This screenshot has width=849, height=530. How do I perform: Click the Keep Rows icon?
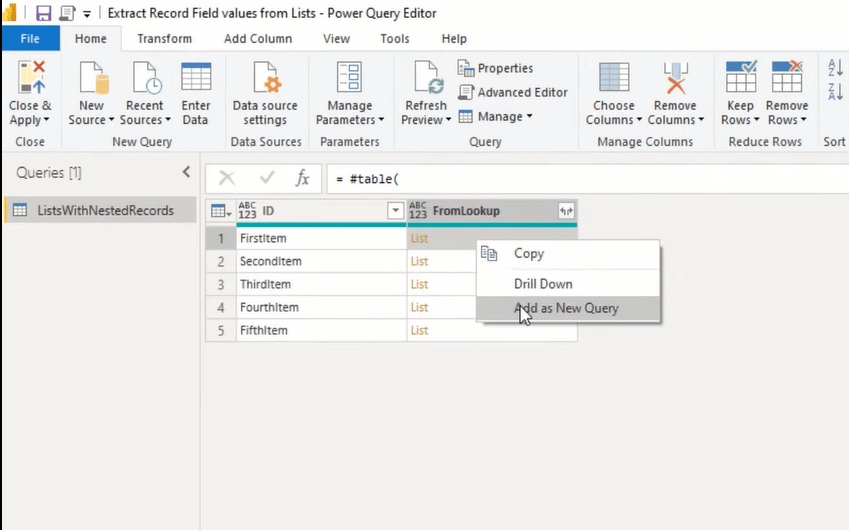741,77
